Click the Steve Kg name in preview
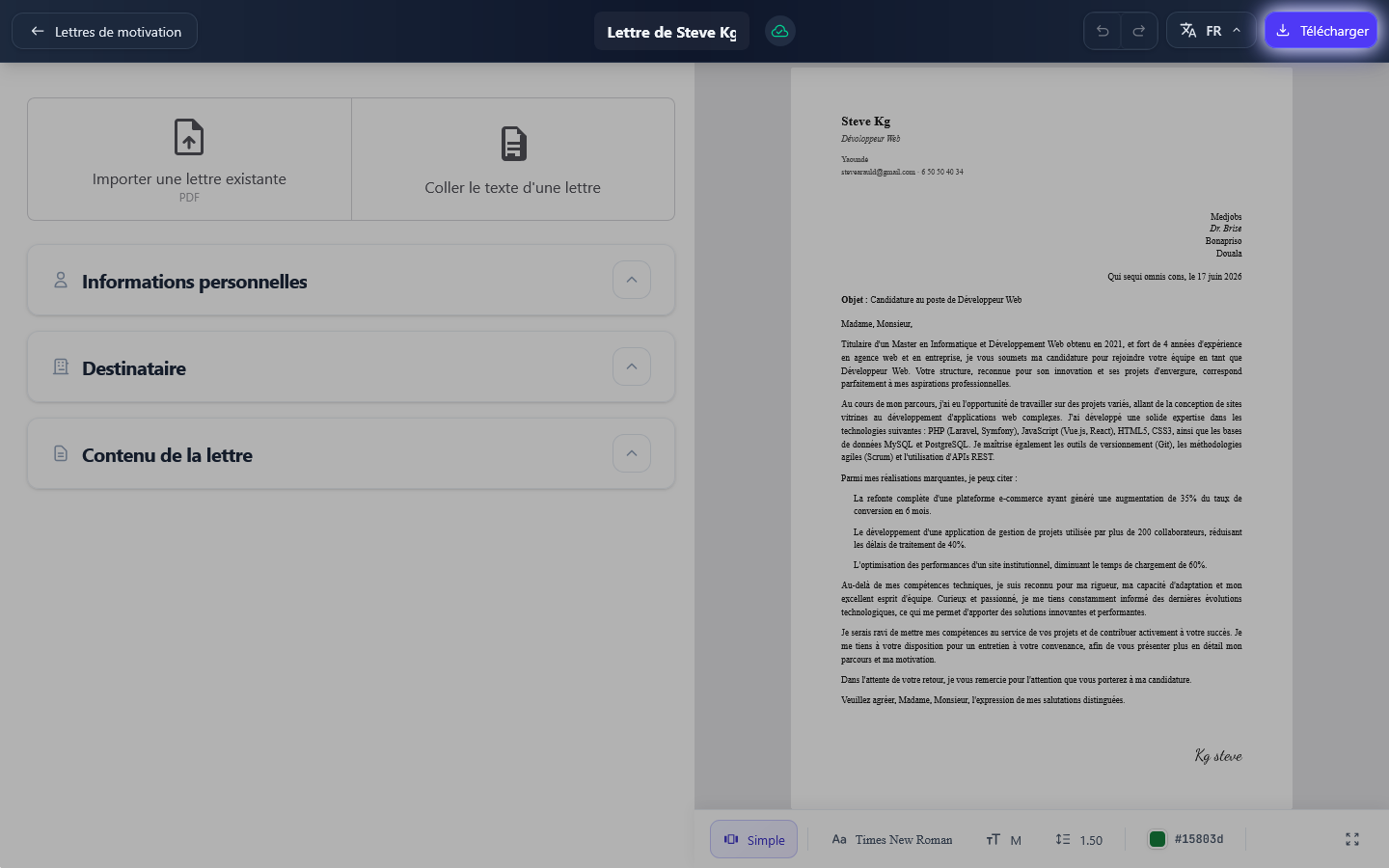1389x868 pixels. pyautogui.click(x=866, y=122)
